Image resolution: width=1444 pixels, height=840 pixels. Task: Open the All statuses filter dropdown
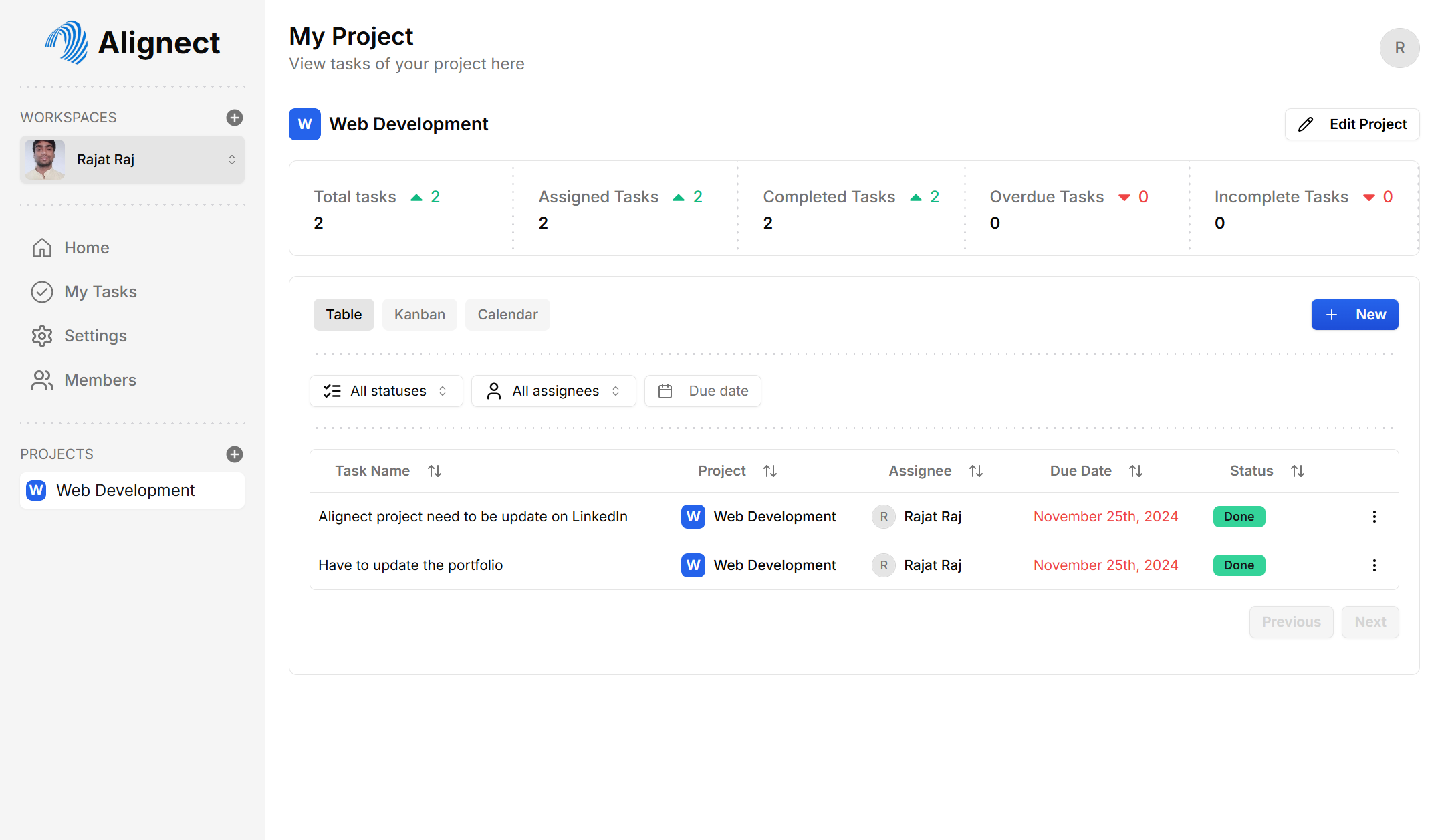click(x=386, y=391)
